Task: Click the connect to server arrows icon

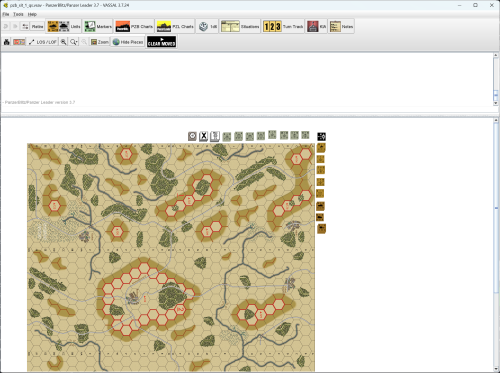Action: (25, 26)
